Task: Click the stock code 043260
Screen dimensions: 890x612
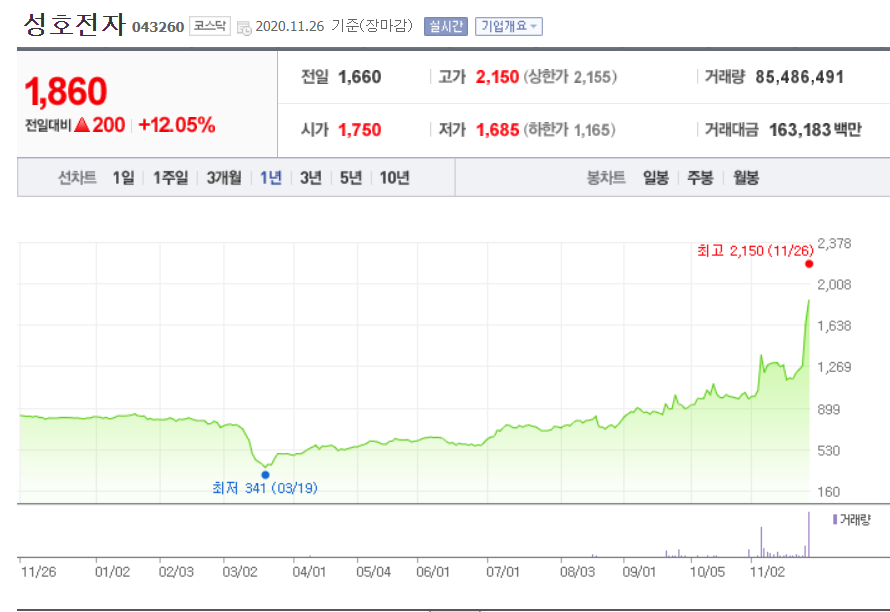Action: pos(158,27)
